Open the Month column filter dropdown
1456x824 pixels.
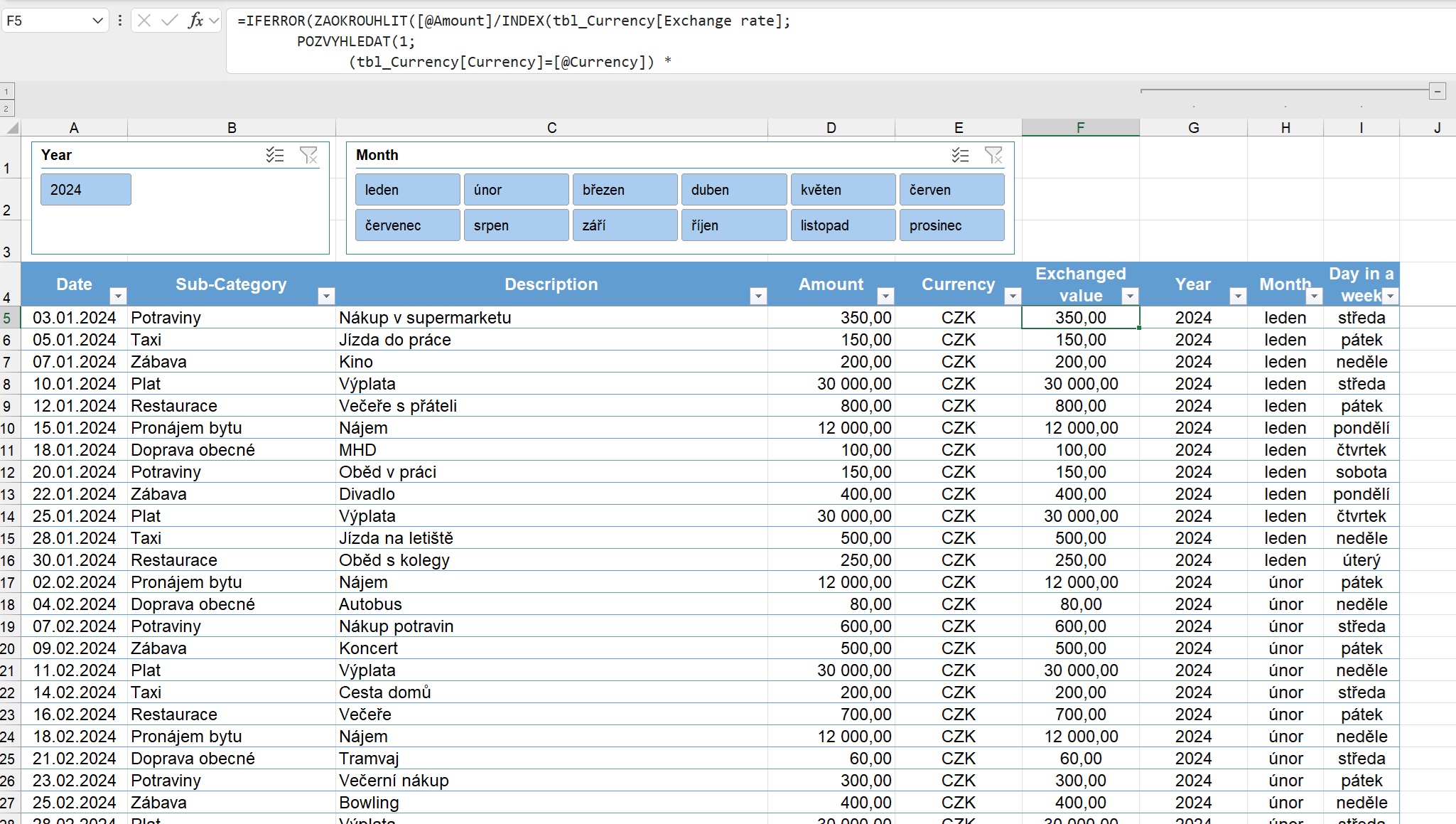(x=1314, y=296)
